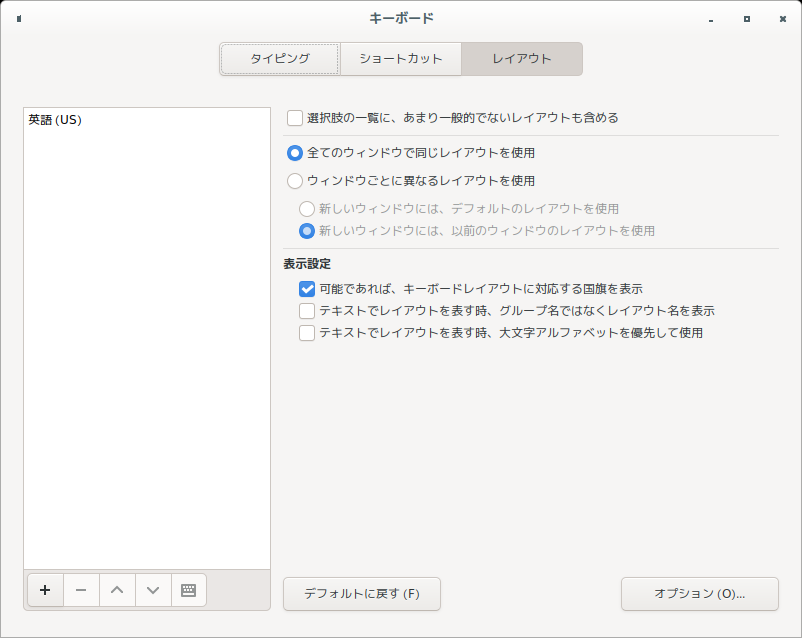Screen dimensions: 802x638
Task: Click the デフォルトに戻す (F) button
Action: tap(362, 594)
